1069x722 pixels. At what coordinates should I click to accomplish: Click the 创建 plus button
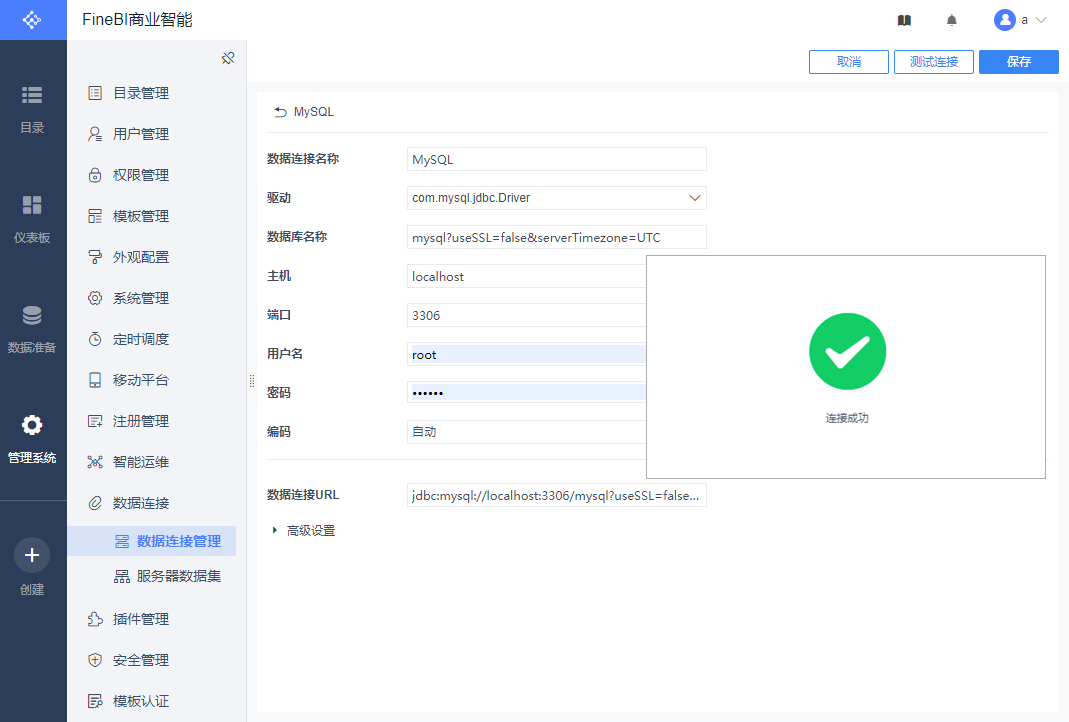[32, 555]
